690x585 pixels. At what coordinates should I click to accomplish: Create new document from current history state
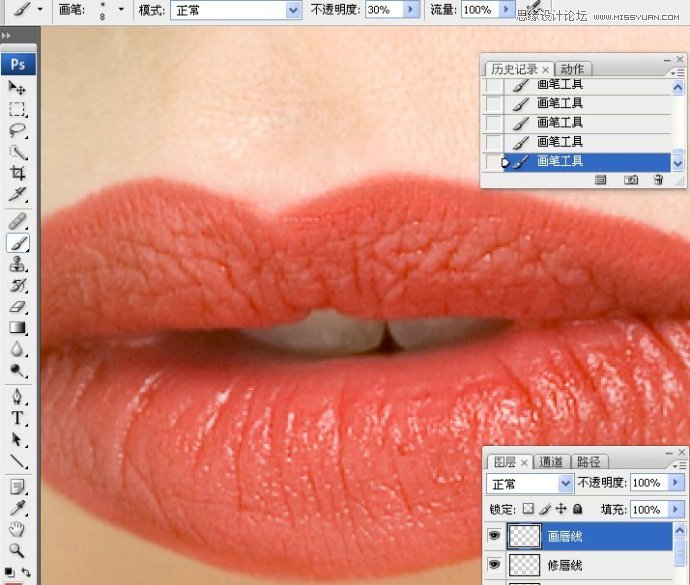(600, 180)
